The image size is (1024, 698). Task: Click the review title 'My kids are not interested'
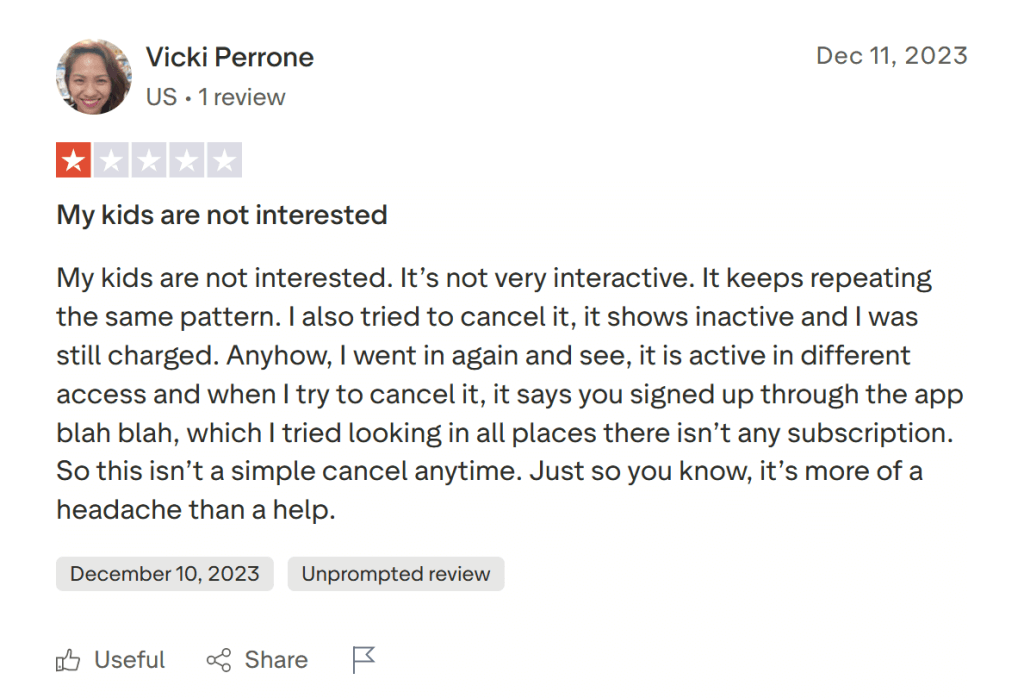(x=222, y=215)
